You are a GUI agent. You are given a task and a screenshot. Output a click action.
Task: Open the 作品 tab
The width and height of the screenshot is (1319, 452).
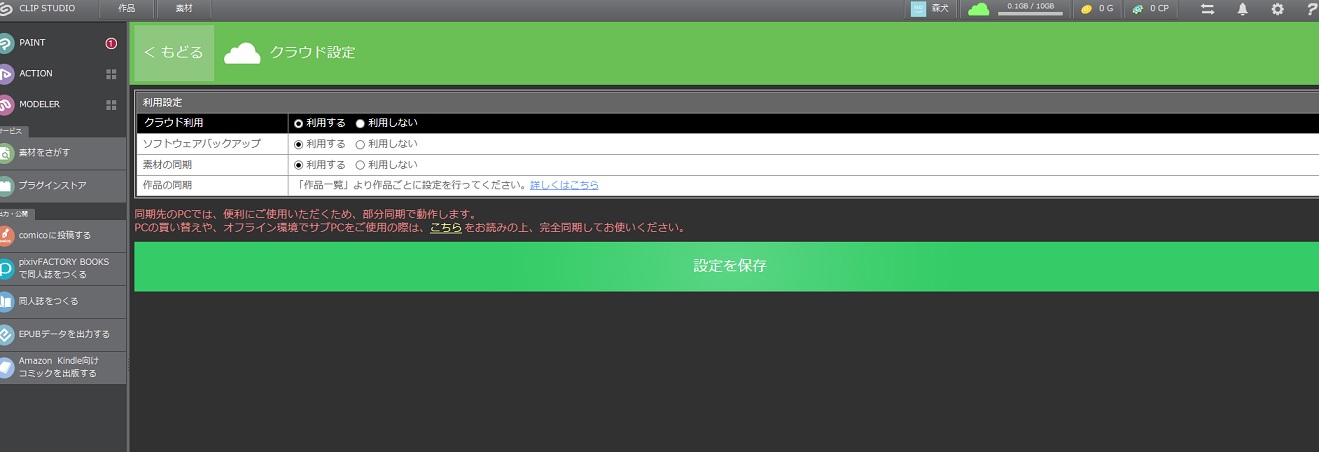(x=127, y=8)
